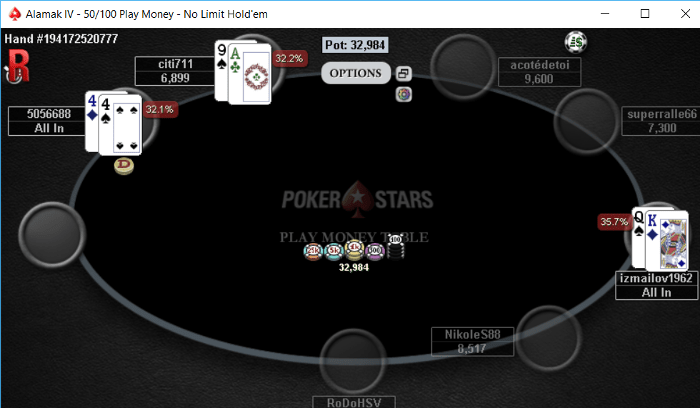Click the four of spades card
Image resolution: width=700 pixels, height=408 pixels.
(x=120, y=125)
